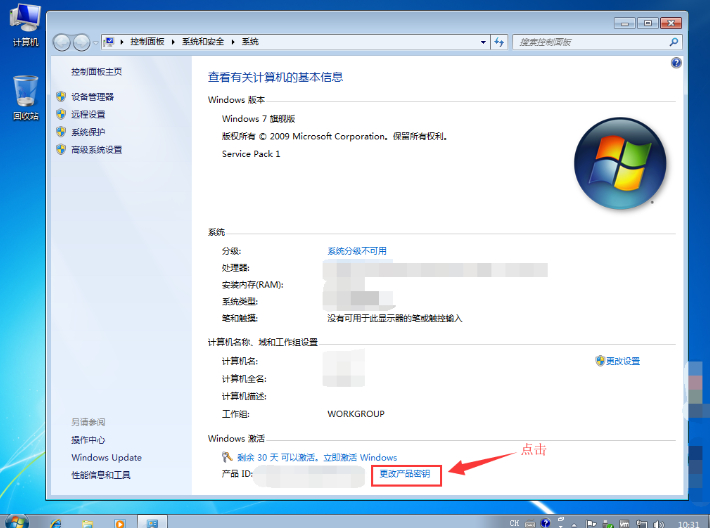Maximize the System window

click(648, 23)
